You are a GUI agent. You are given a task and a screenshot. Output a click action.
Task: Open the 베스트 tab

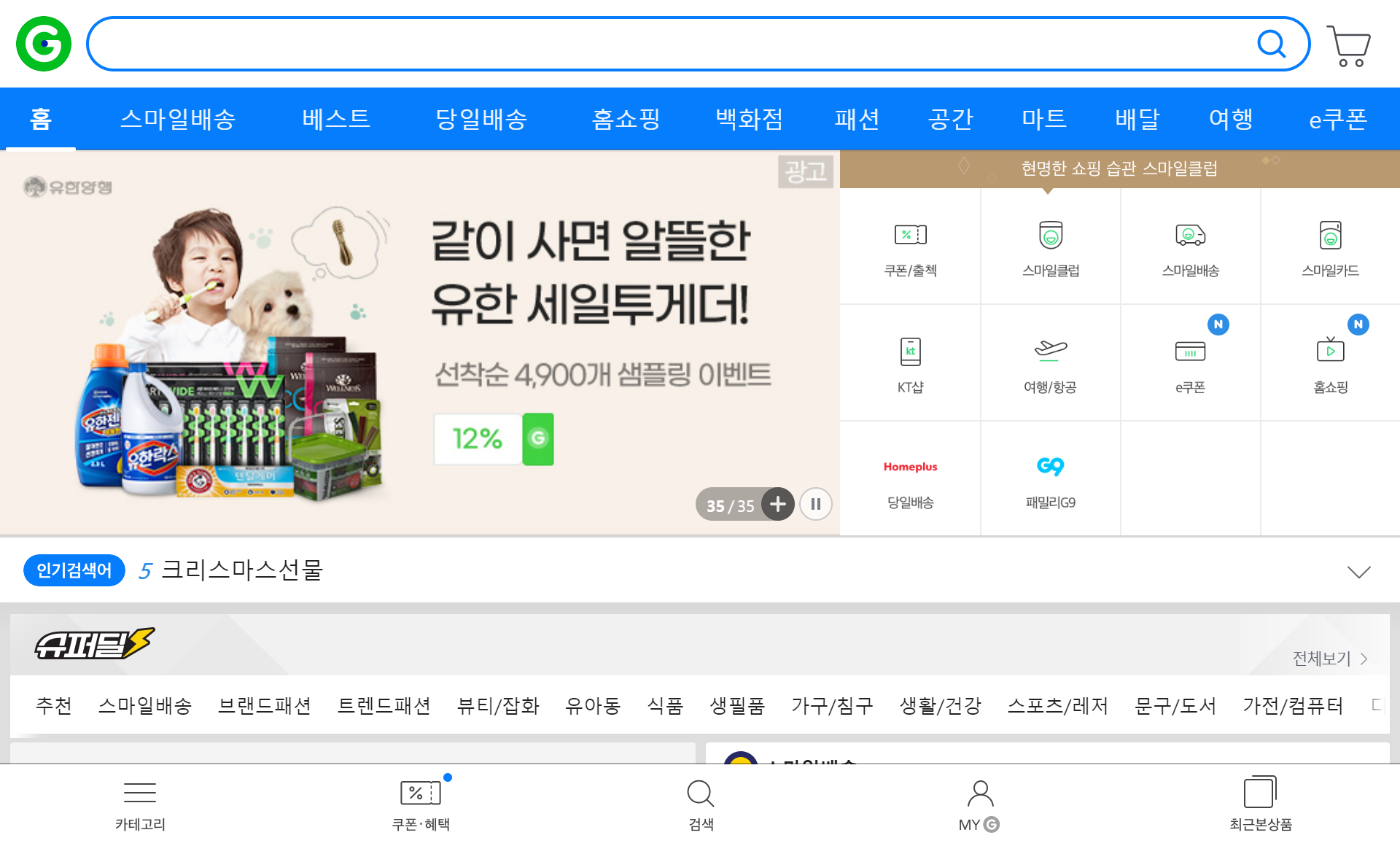coord(336,119)
